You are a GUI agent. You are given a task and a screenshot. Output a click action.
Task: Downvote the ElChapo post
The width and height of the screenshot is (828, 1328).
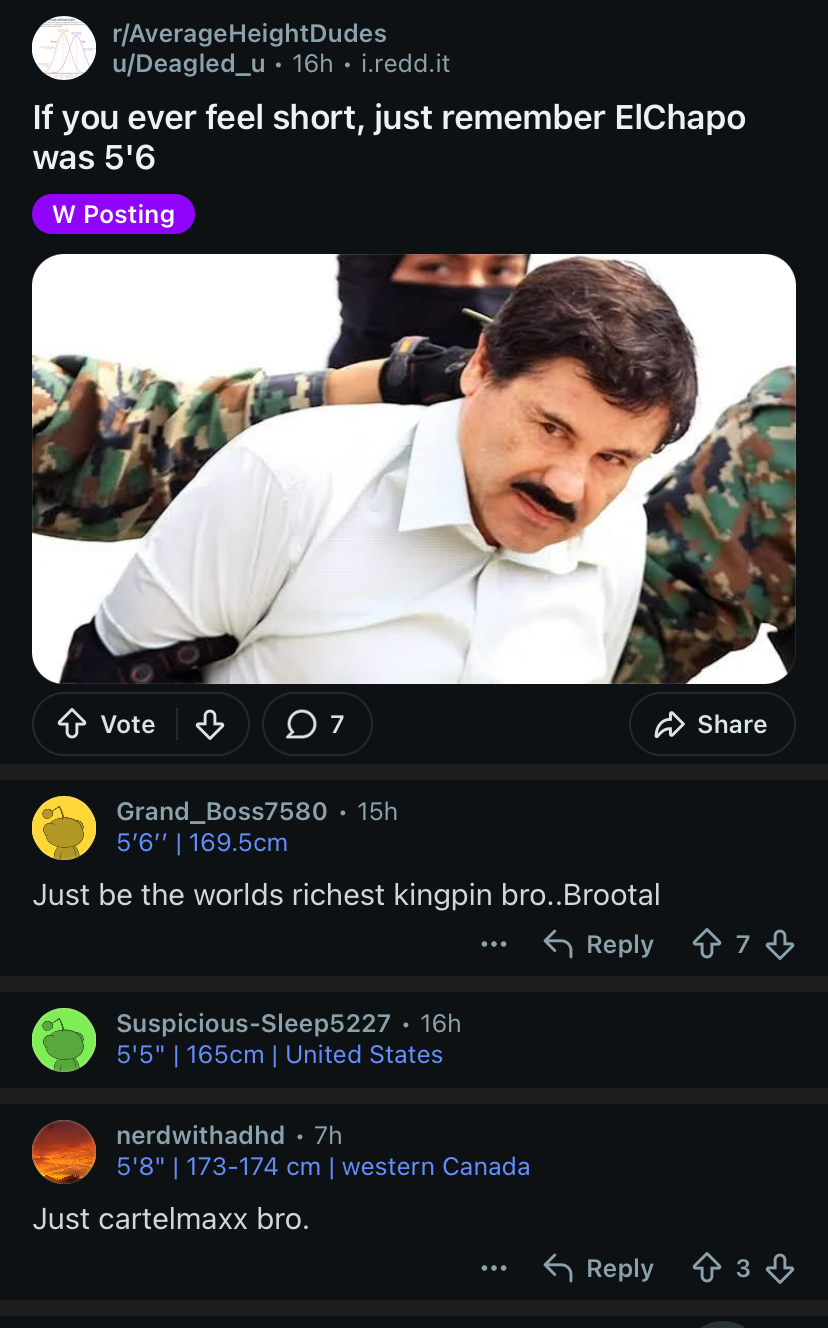(210, 724)
